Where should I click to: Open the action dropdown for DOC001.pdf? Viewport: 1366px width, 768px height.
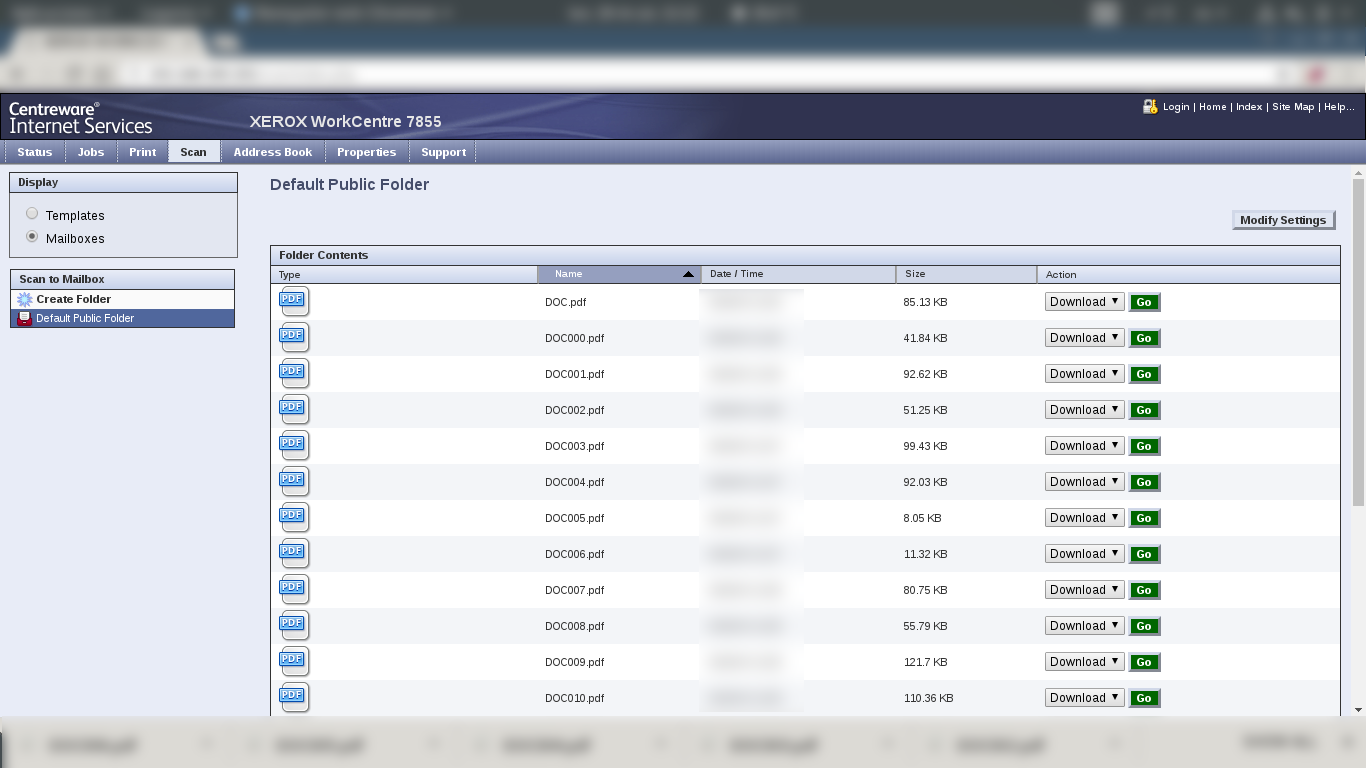(1085, 374)
